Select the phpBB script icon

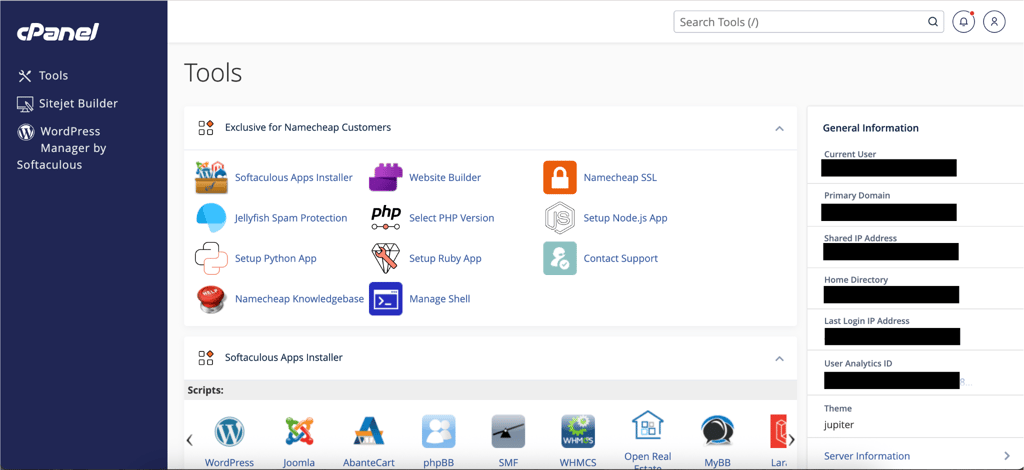click(438, 431)
